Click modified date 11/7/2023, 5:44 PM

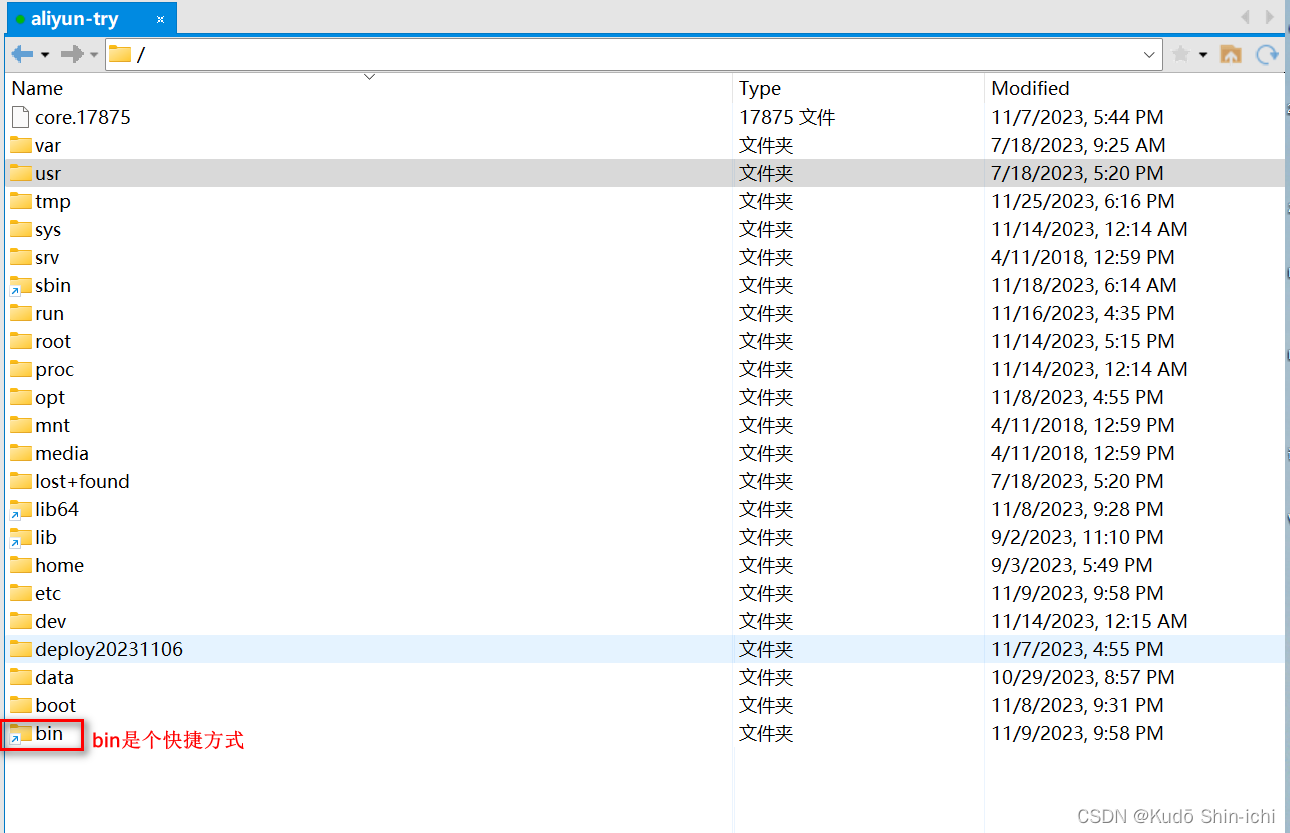(1078, 117)
